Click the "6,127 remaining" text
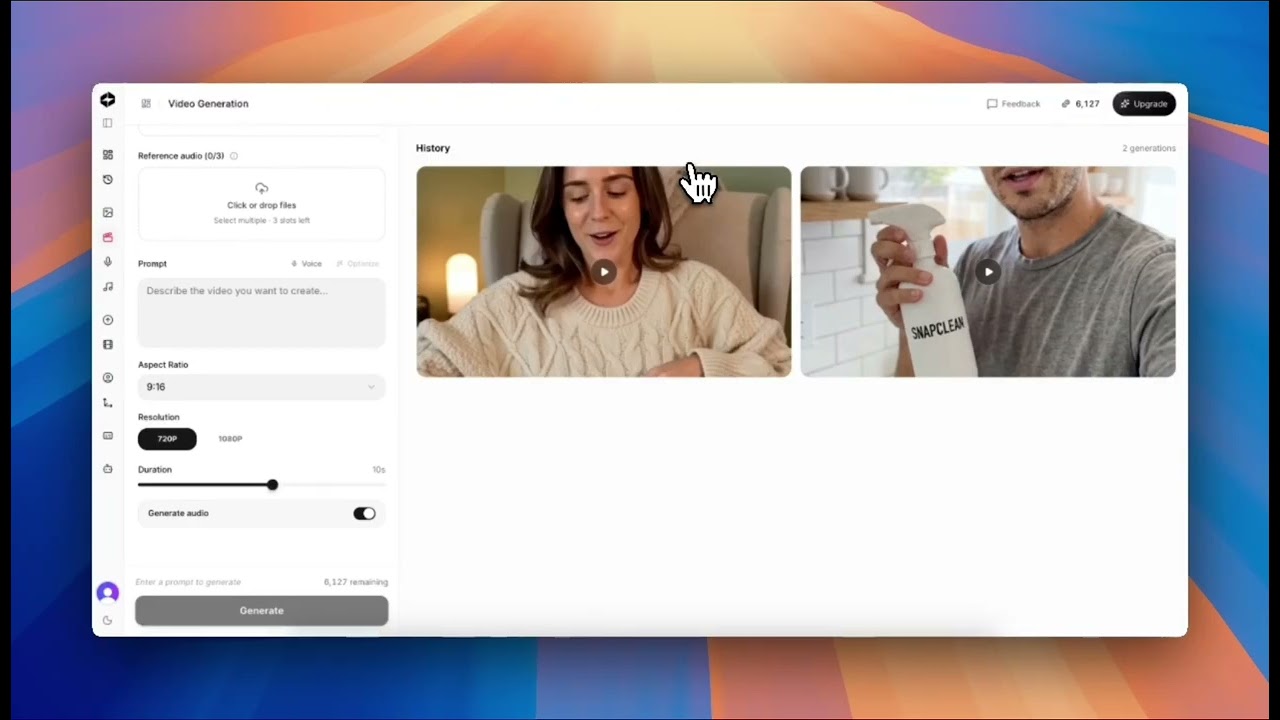Screen dimensions: 1280x720 pos(356,582)
